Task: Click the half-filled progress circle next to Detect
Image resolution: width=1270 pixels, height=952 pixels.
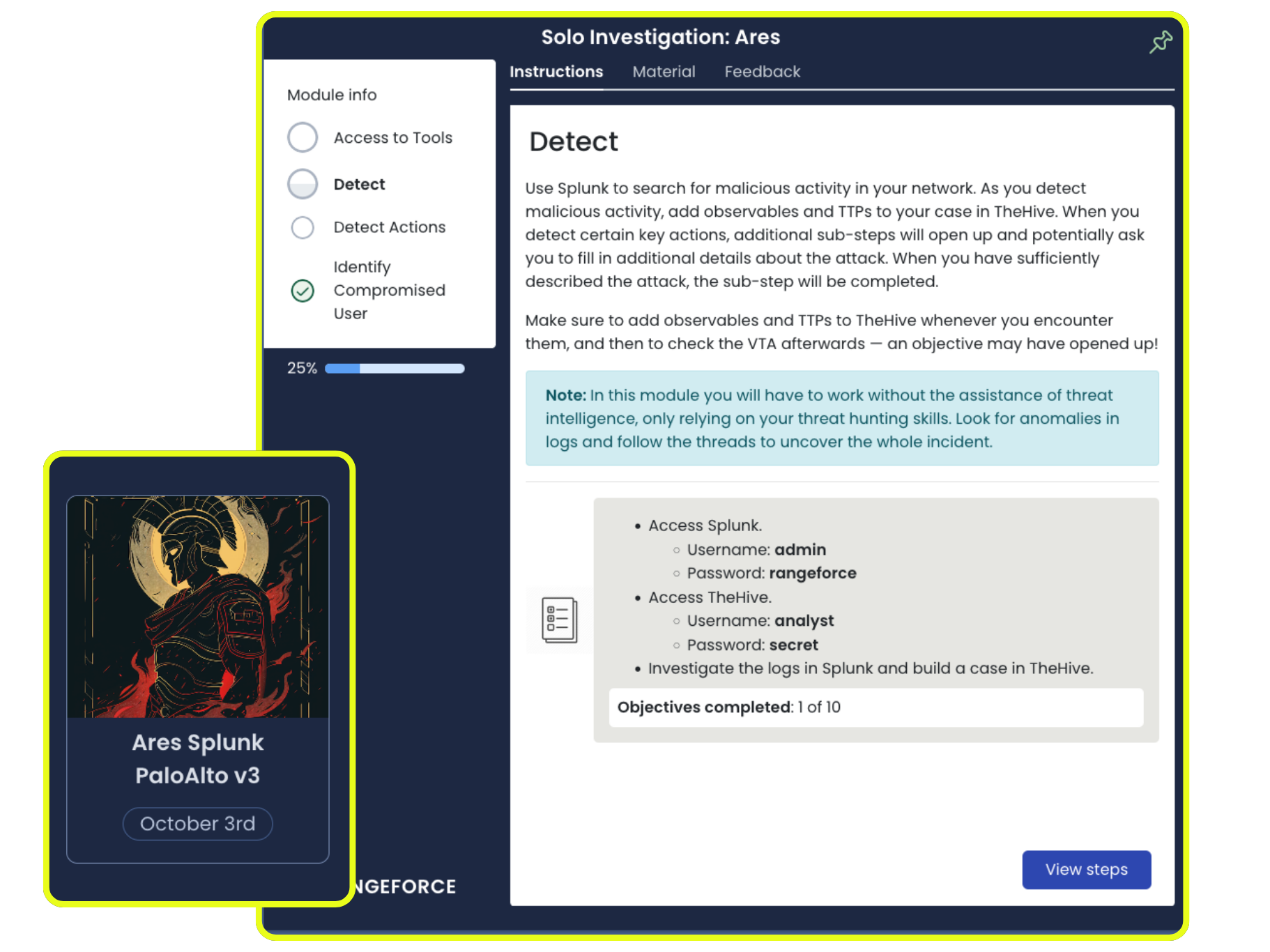Action: tap(303, 183)
